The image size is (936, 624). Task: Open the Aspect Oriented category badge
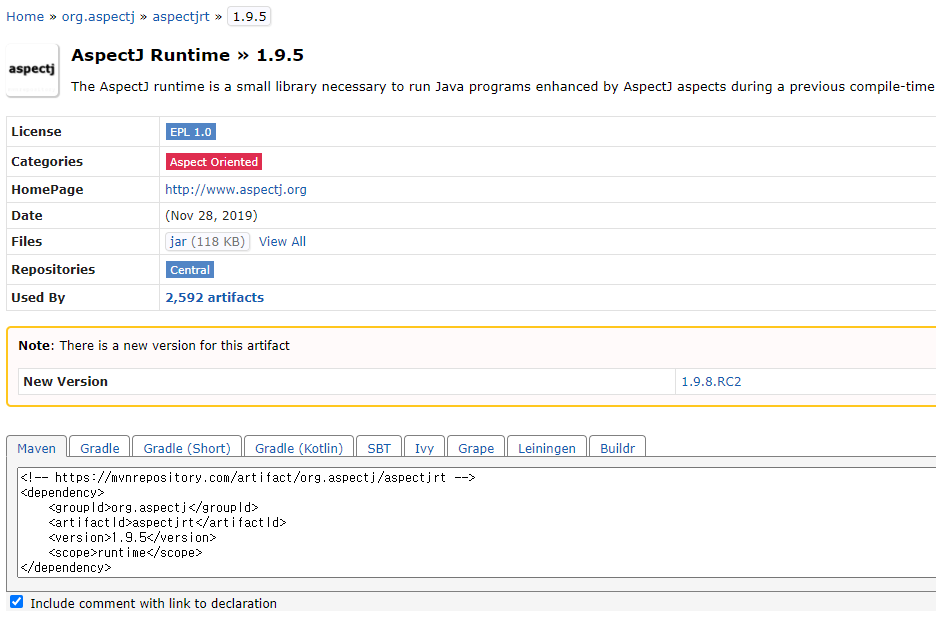214,162
